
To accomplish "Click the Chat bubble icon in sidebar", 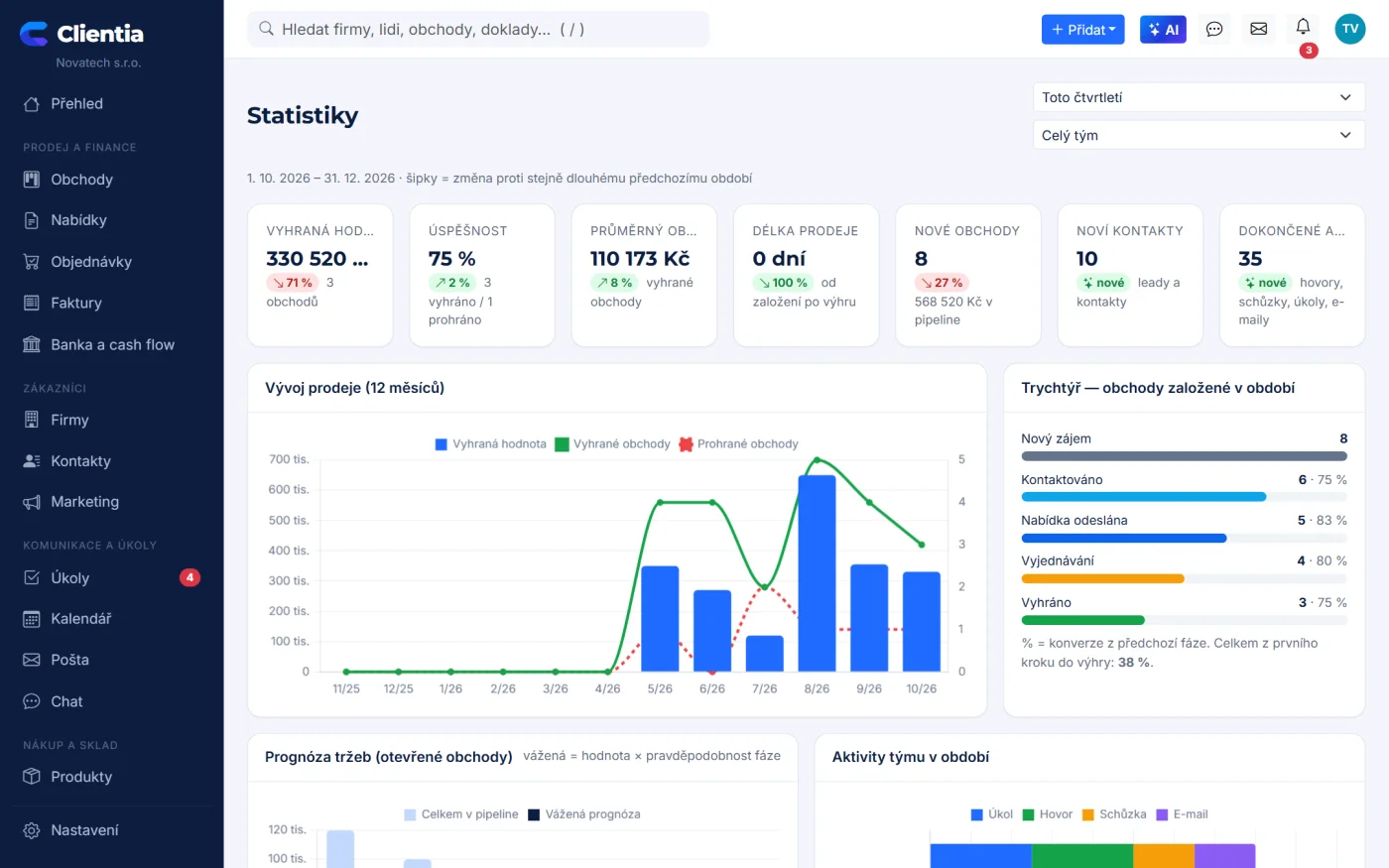I will pyautogui.click(x=32, y=701).
